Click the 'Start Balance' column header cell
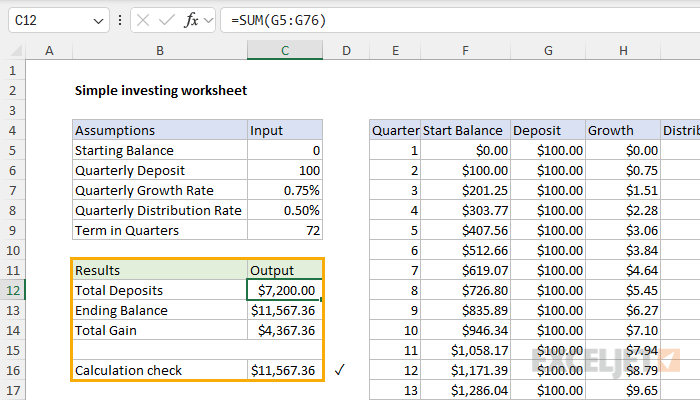Image resolution: width=700 pixels, height=400 pixels. pyautogui.click(x=465, y=130)
